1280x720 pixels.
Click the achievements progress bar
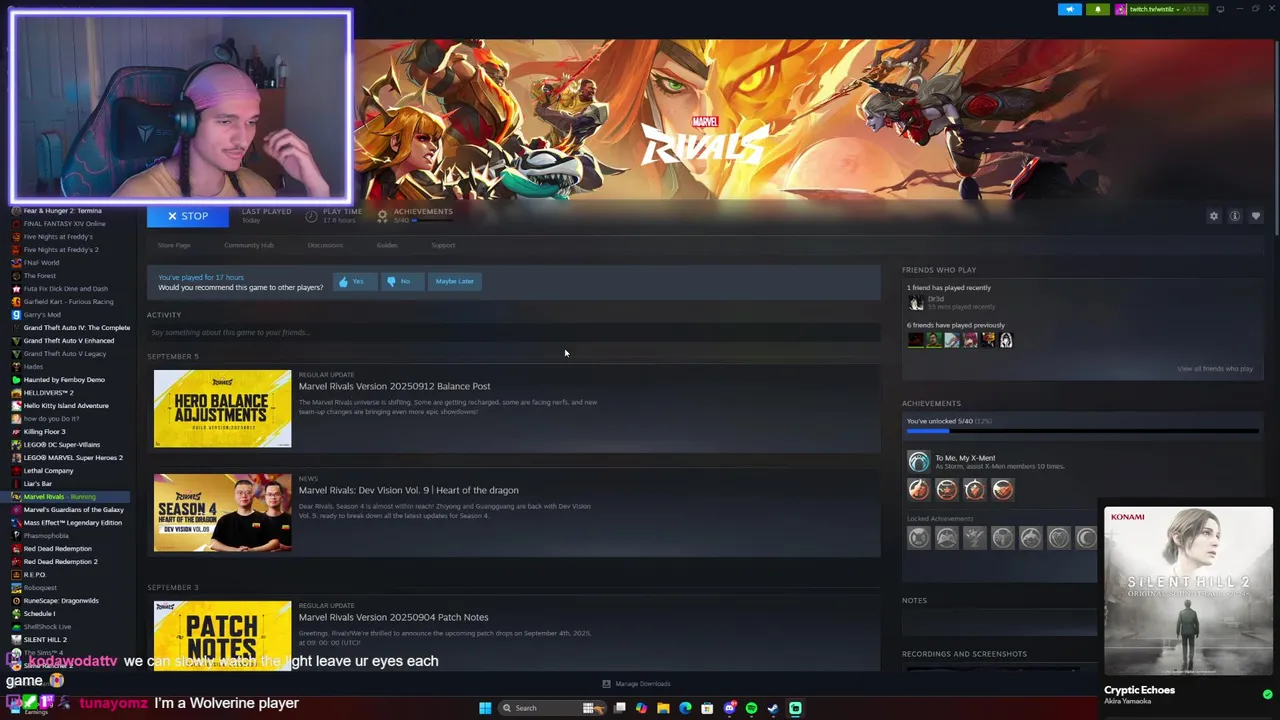coord(1082,431)
